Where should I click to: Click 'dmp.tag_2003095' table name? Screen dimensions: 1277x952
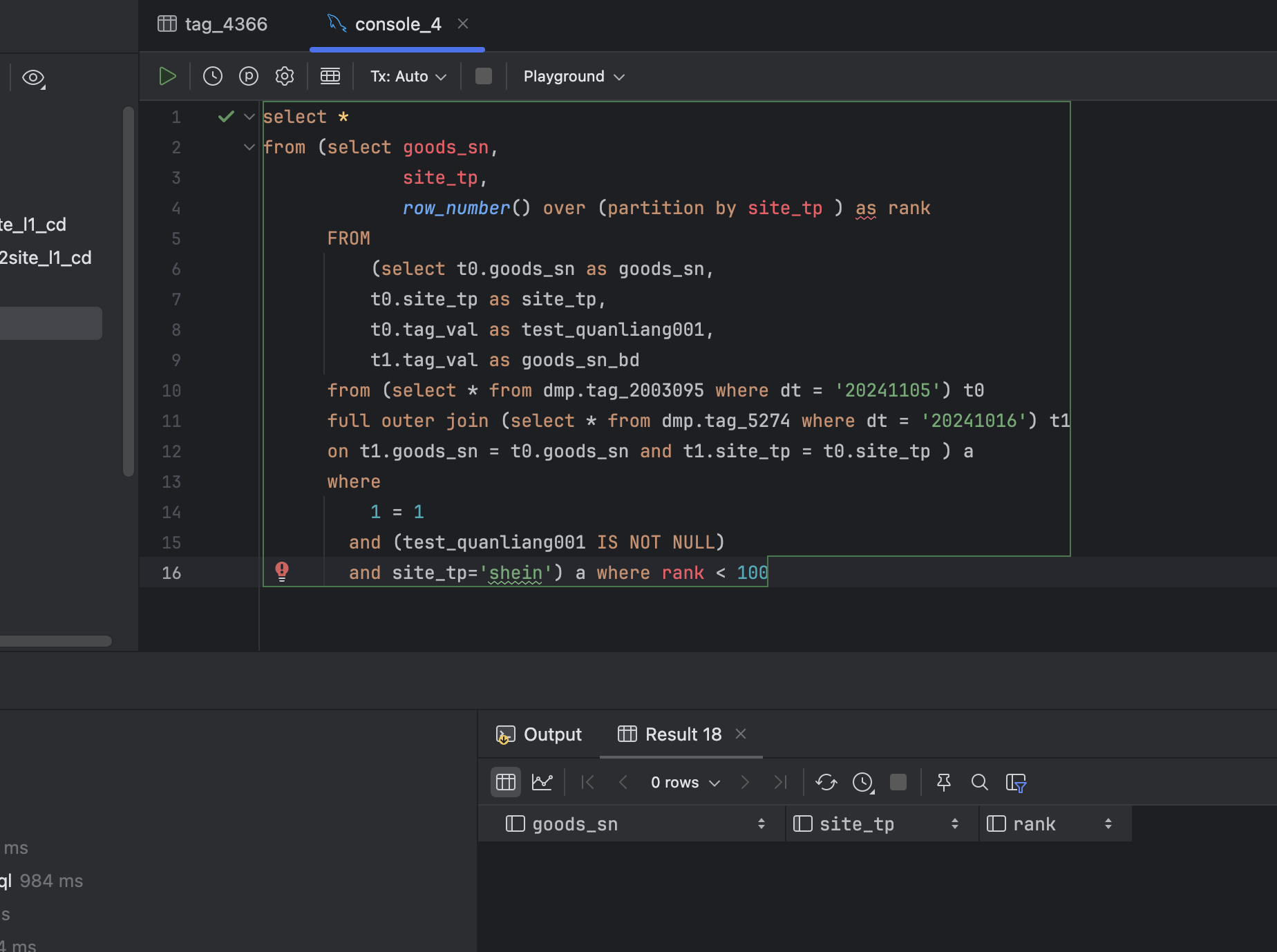tap(623, 390)
